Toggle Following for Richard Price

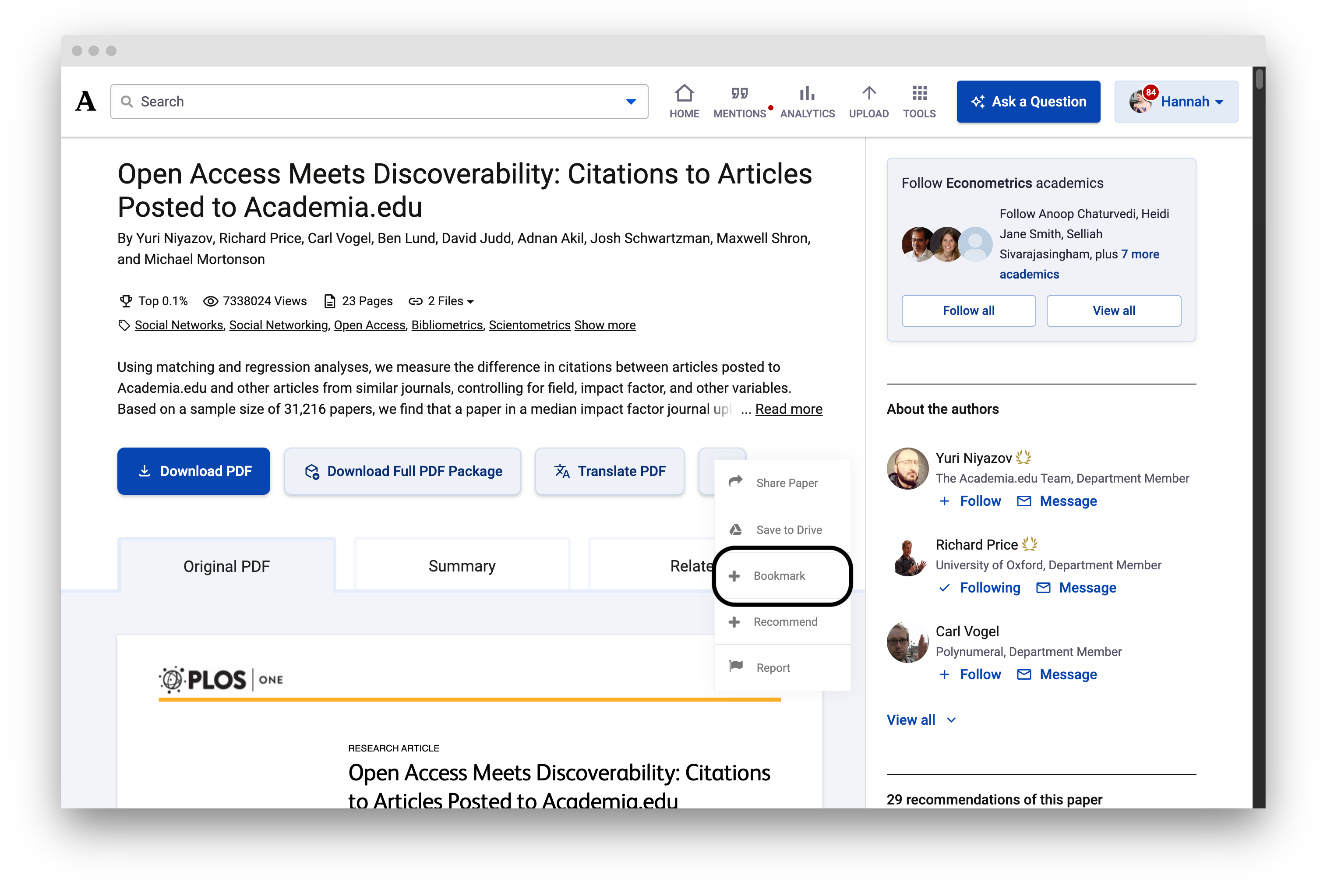979,588
